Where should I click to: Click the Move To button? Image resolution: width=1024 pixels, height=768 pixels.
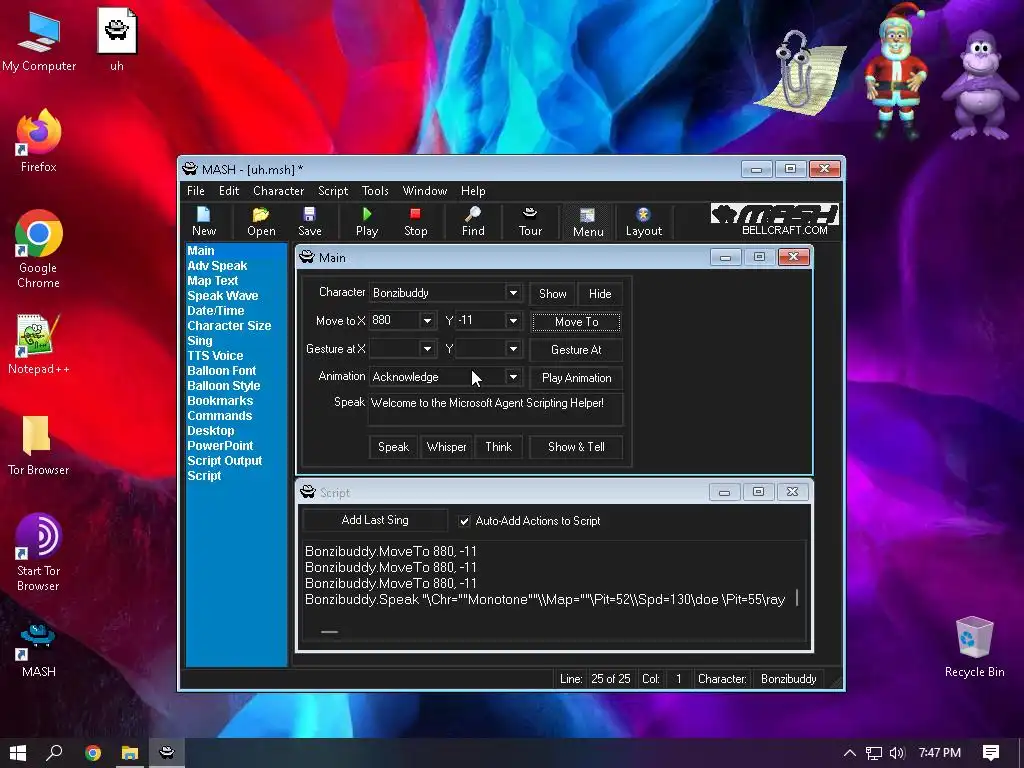click(x=576, y=322)
